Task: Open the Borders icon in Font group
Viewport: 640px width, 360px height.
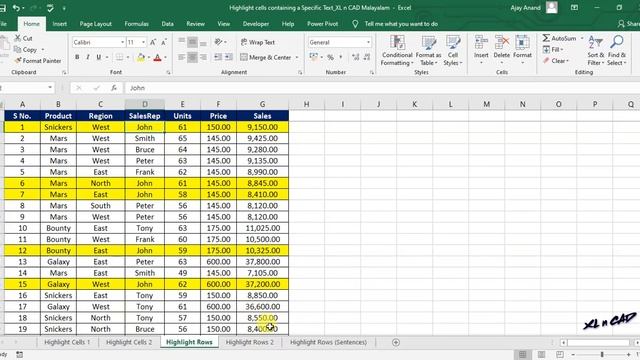Action: pyautogui.click(x=119, y=57)
